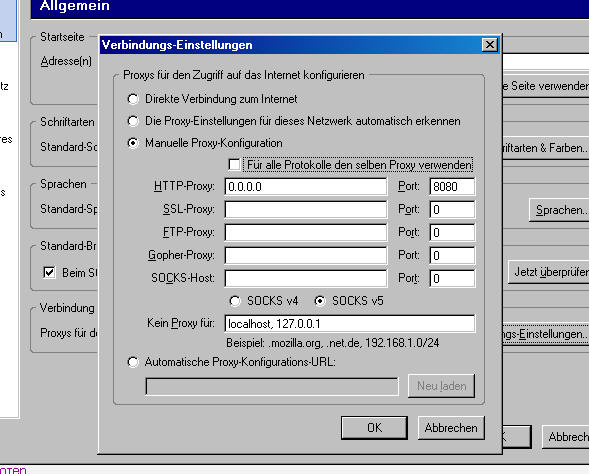Focus the FTP-Proxy address field
Viewport: 589px width, 474px height.
(305, 232)
